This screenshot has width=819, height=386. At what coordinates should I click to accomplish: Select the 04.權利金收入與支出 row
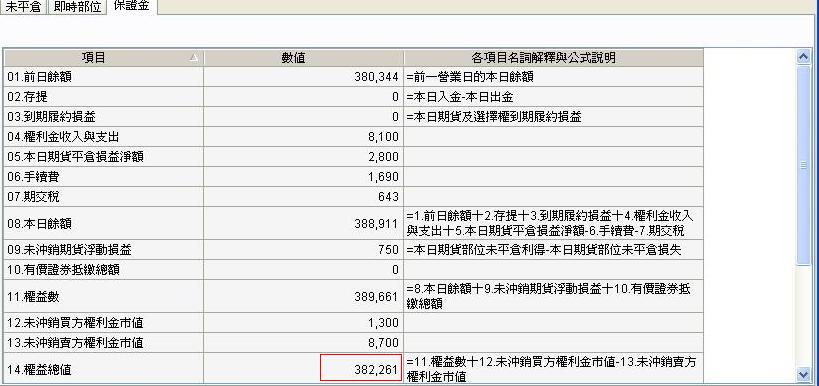click(354, 137)
